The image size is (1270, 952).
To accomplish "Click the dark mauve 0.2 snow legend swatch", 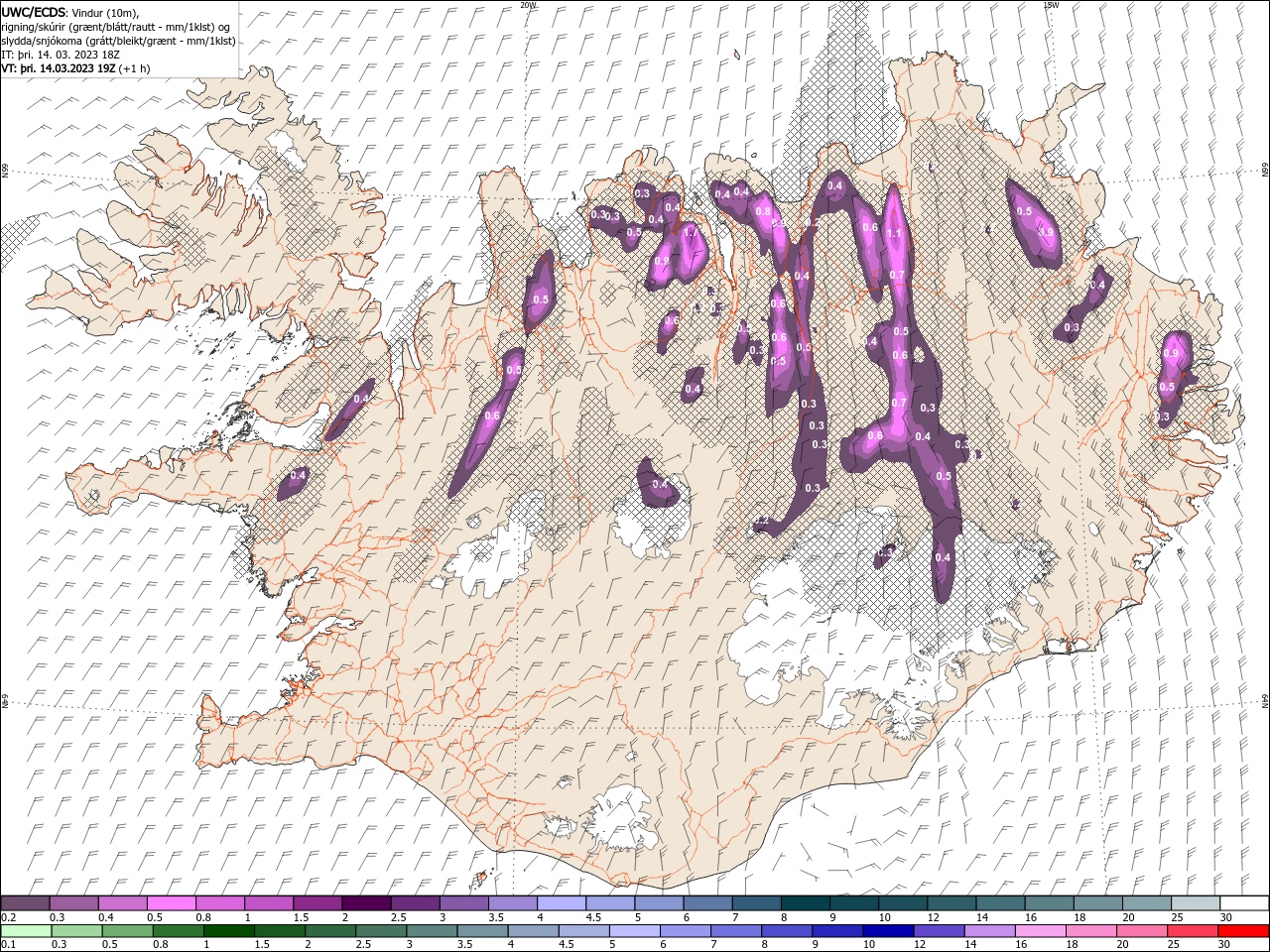I will (25, 903).
